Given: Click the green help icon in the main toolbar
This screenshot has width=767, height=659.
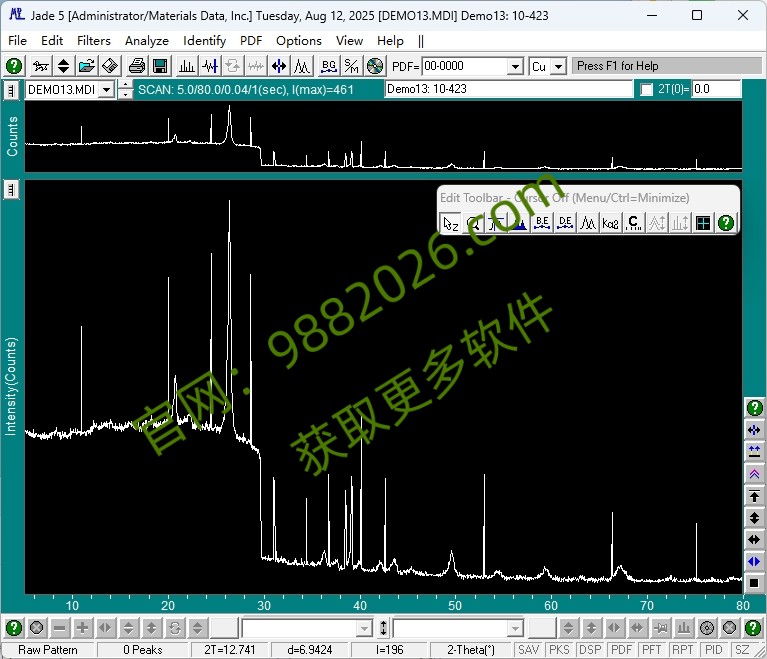Looking at the screenshot, I should point(14,66).
